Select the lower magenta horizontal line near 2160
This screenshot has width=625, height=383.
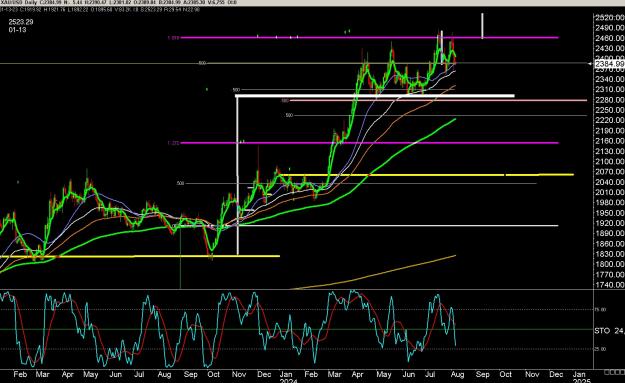[369, 143]
